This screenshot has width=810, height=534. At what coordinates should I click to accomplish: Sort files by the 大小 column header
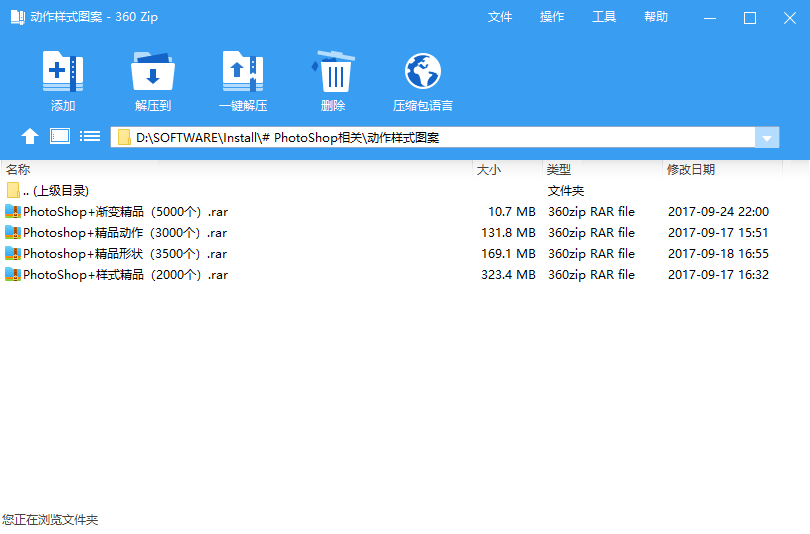489,170
